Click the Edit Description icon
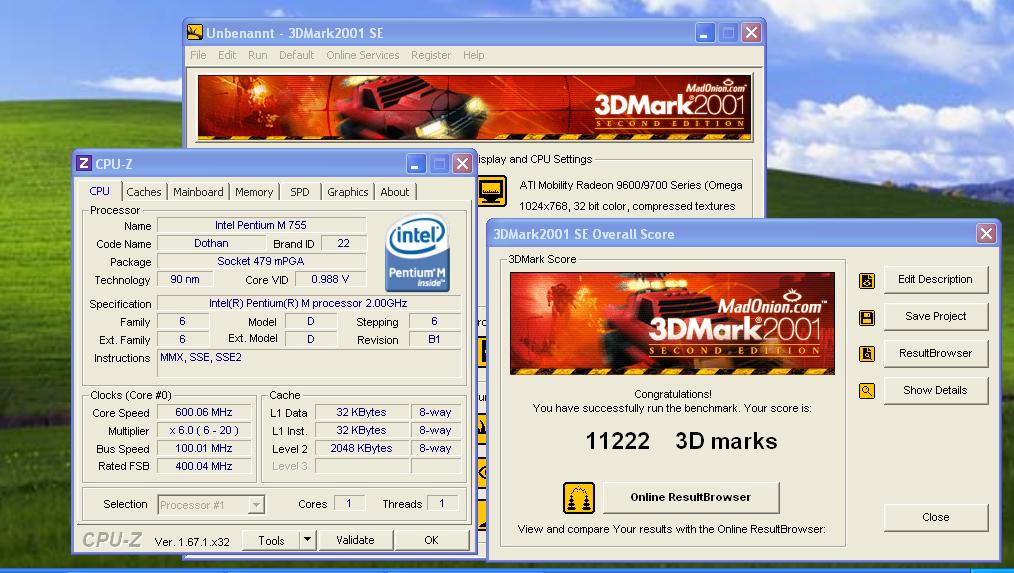Image resolution: width=1014 pixels, height=573 pixels. (x=867, y=281)
